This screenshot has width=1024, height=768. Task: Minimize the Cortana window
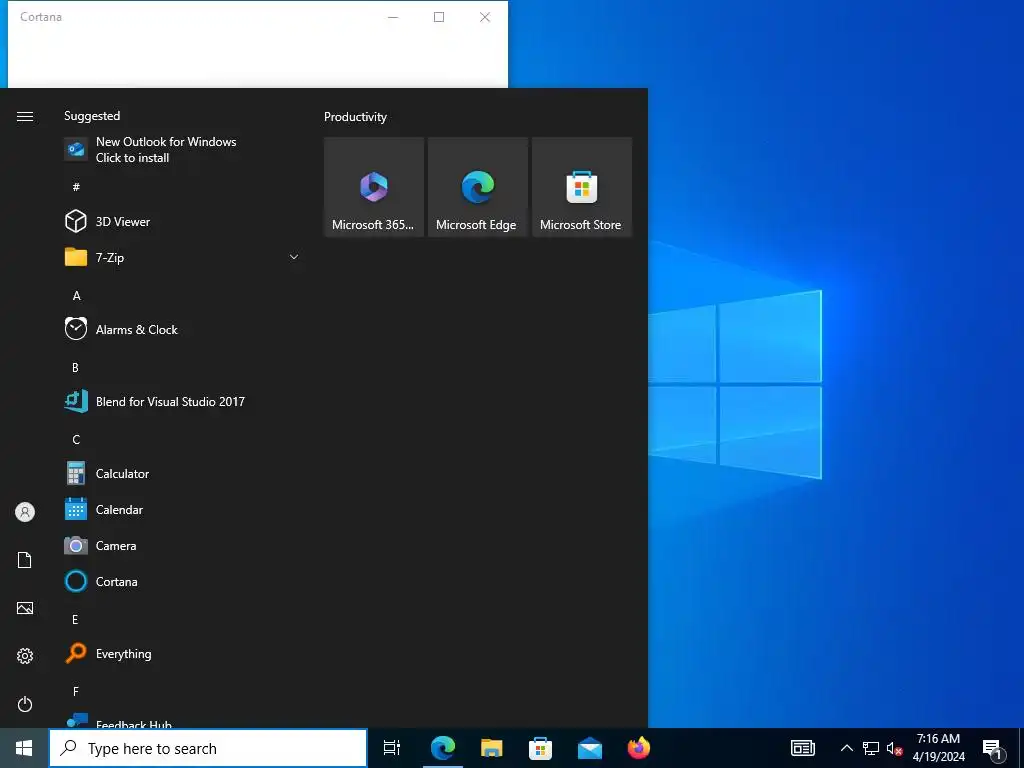coord(393,17)
